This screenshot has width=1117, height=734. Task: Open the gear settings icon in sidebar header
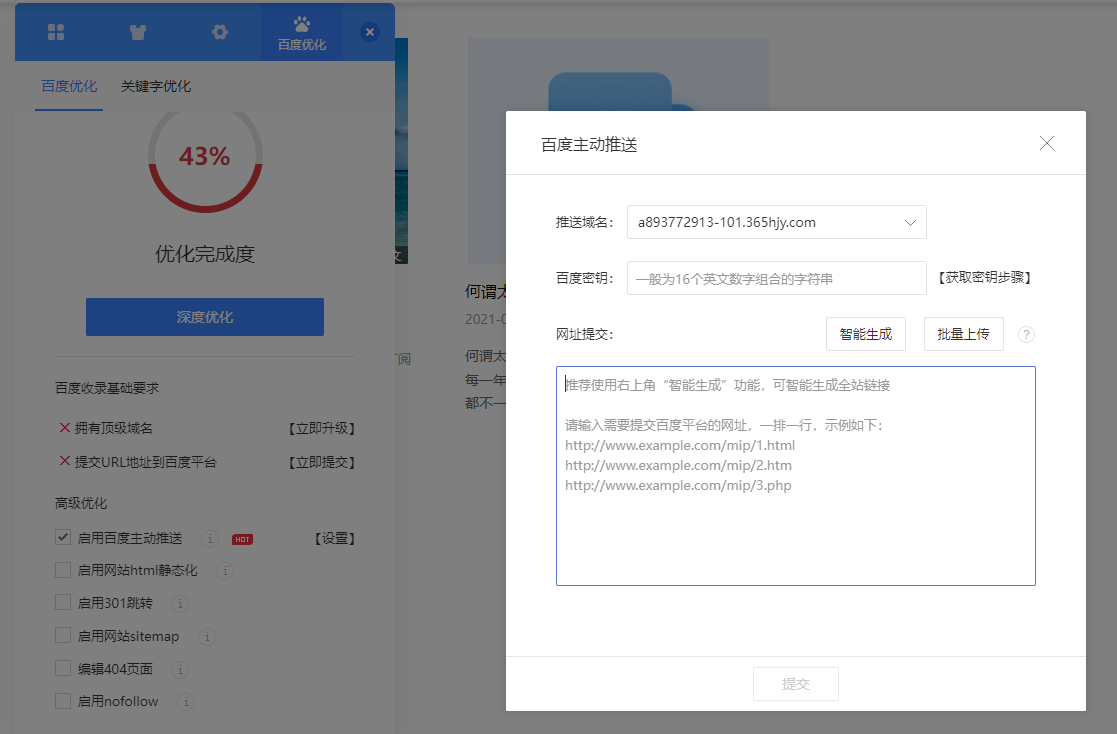220,32
